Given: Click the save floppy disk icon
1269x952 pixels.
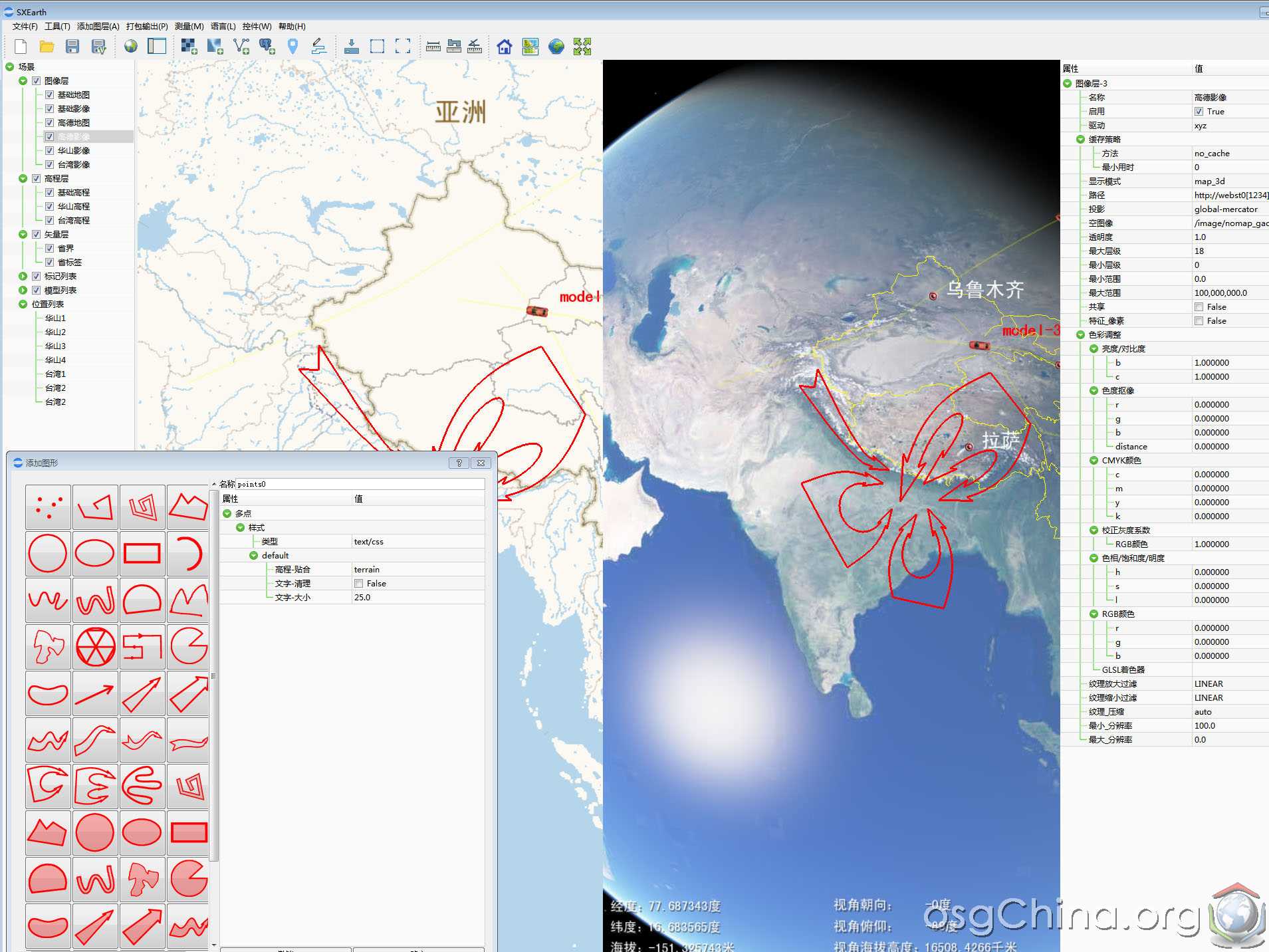Looking at the screenshot, I should point(72,46).
